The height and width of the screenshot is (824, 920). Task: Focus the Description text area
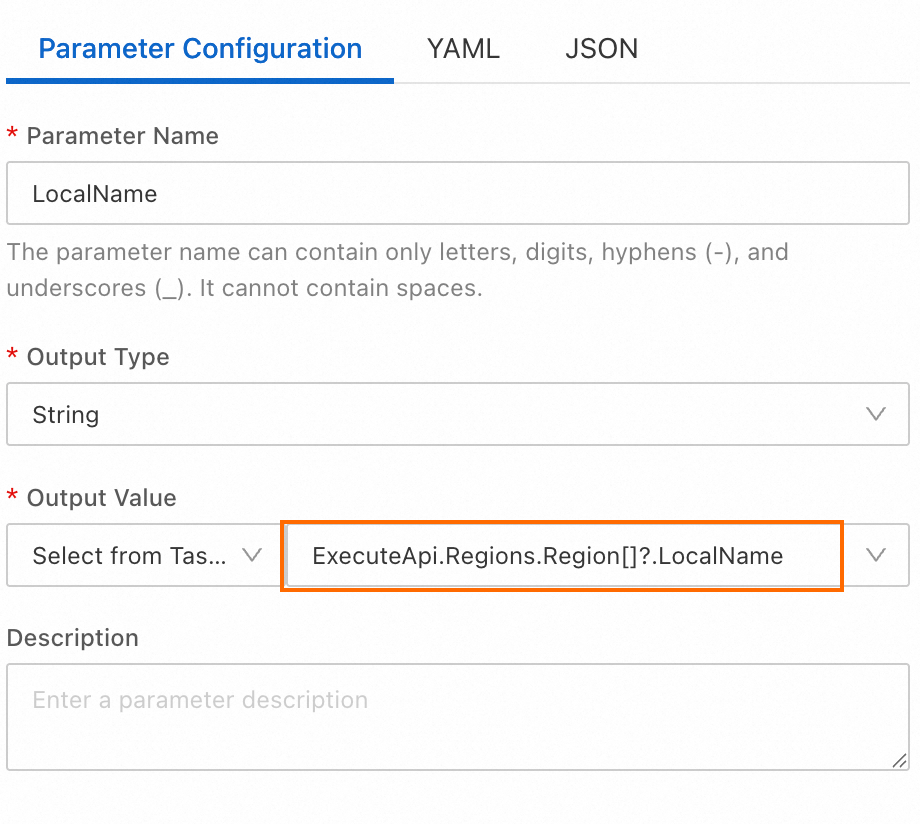coord(457,716)
